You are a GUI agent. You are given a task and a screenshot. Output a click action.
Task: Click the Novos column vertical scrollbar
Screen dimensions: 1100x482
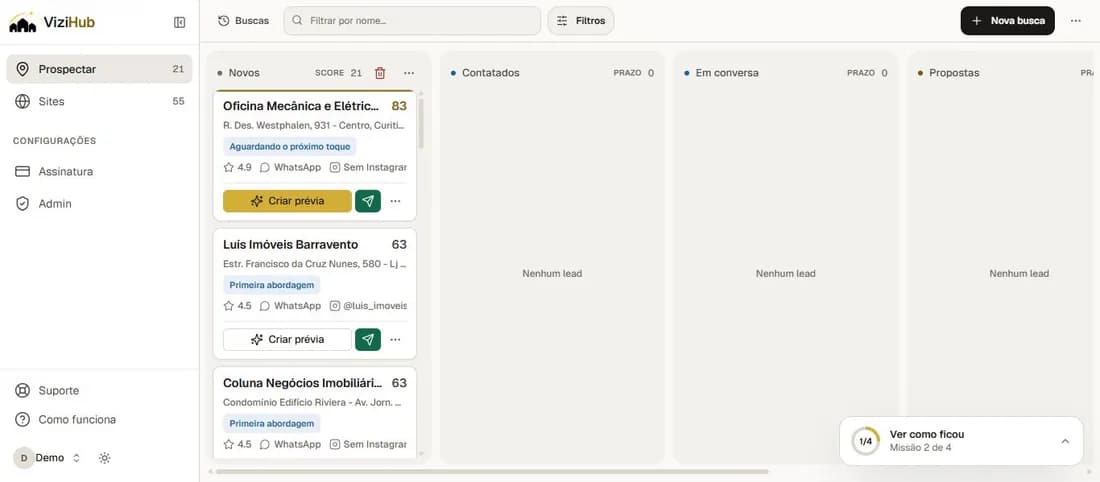click(421, 123)
